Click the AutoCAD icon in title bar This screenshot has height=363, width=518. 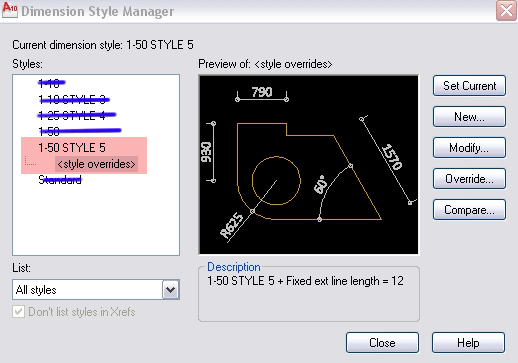click(10, 10)
